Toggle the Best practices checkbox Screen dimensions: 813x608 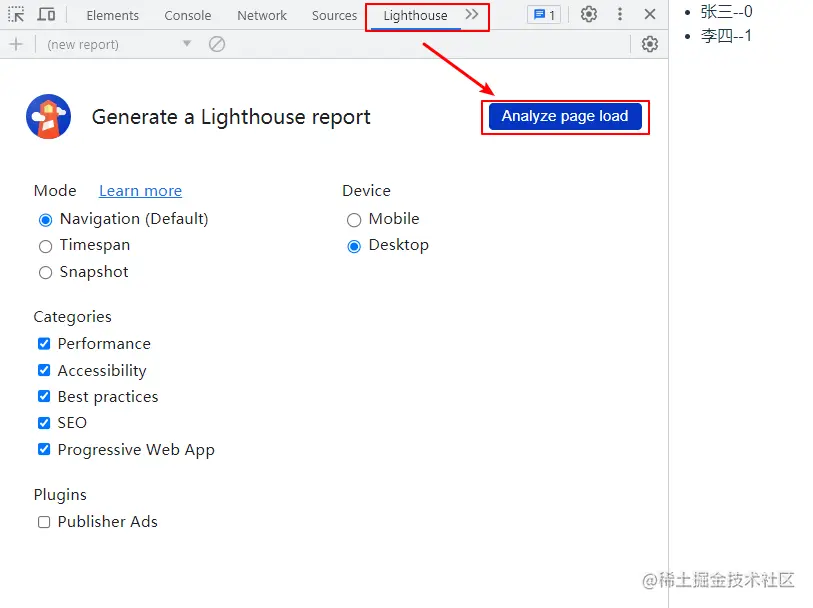coord(44,397)
